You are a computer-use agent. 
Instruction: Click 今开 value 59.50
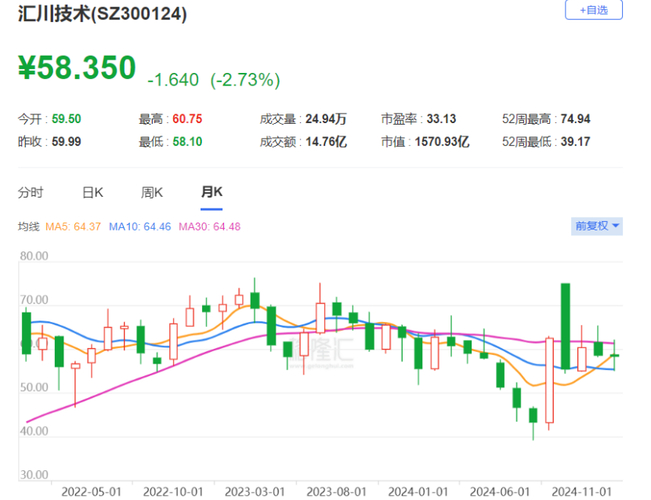point(66,119)
